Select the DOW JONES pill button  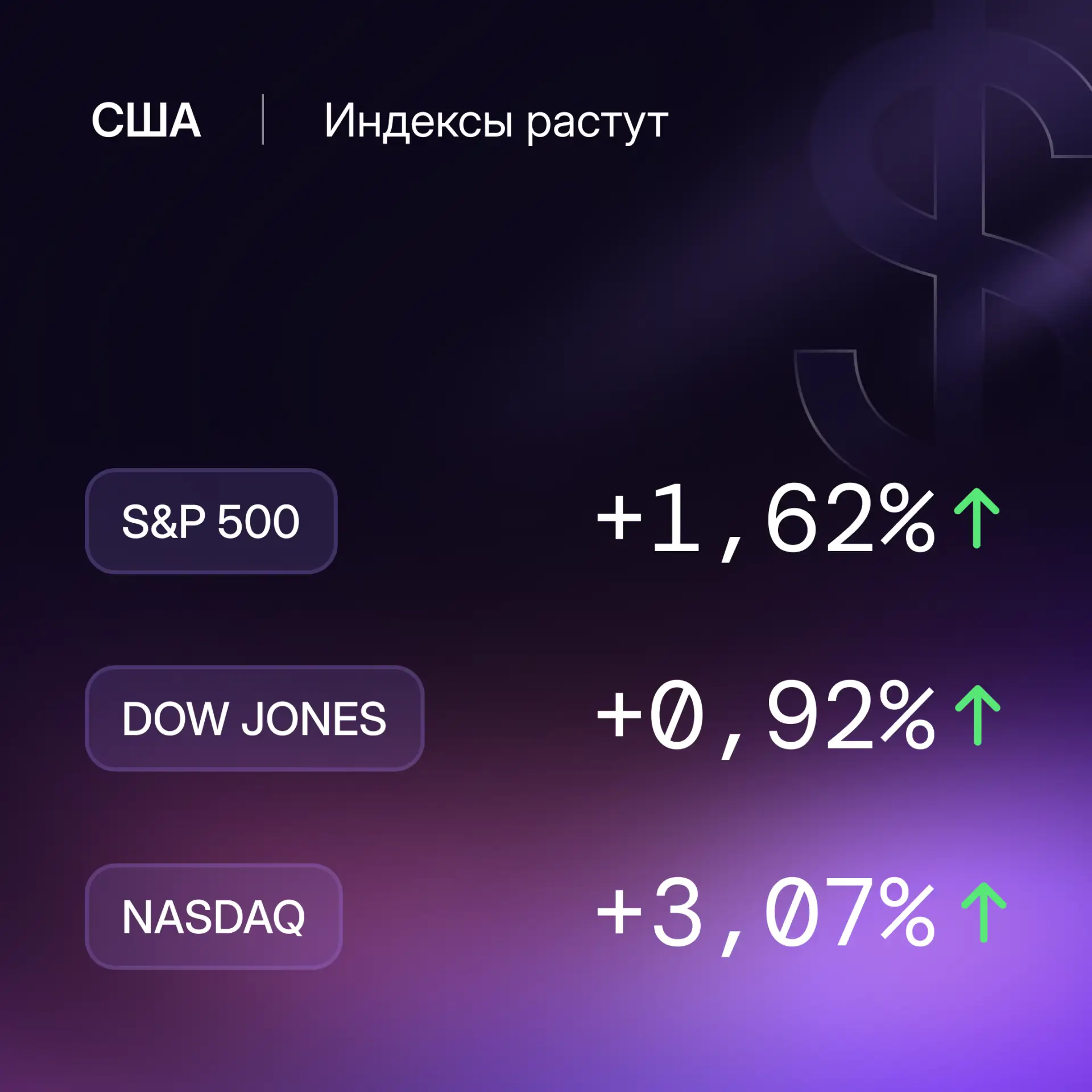click(x=254, y=718)
